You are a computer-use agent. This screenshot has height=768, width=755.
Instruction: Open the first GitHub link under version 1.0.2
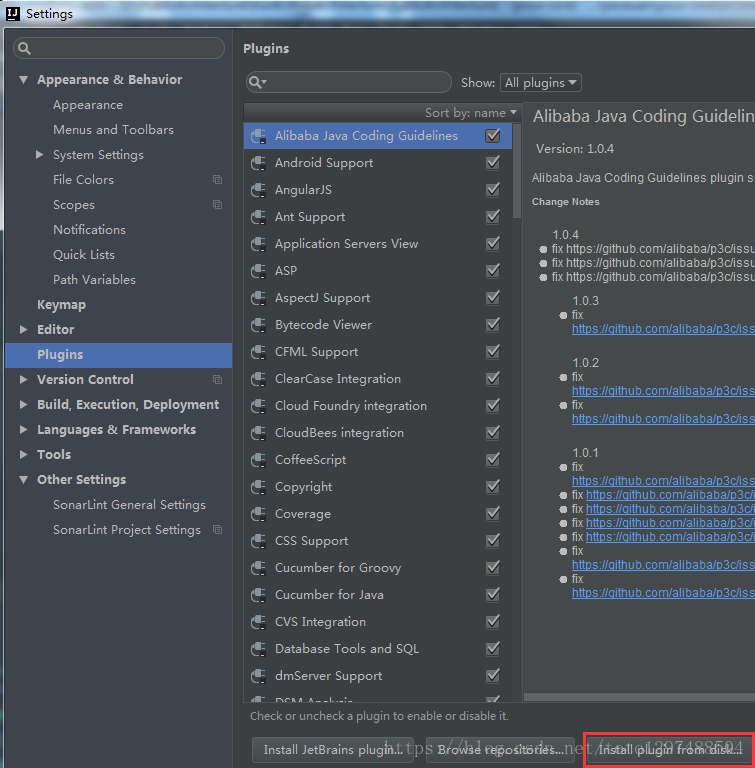tap(663, 391)
